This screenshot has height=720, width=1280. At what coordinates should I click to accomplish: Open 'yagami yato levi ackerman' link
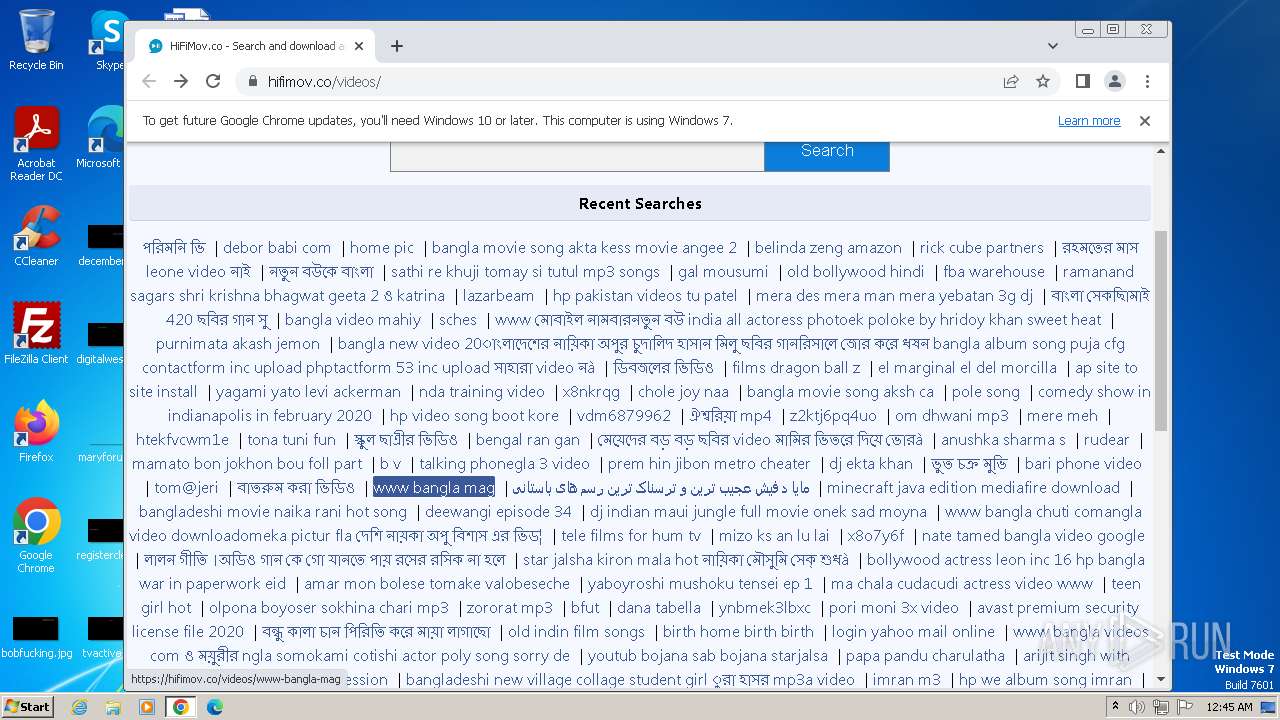pos(308,392)
